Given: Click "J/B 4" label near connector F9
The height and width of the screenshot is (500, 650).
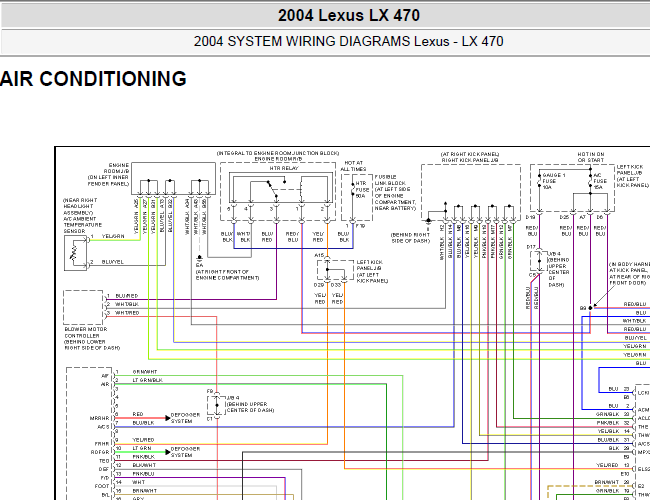Looking at the screenshot, I should pyautogui.click(x=233, y=398).
